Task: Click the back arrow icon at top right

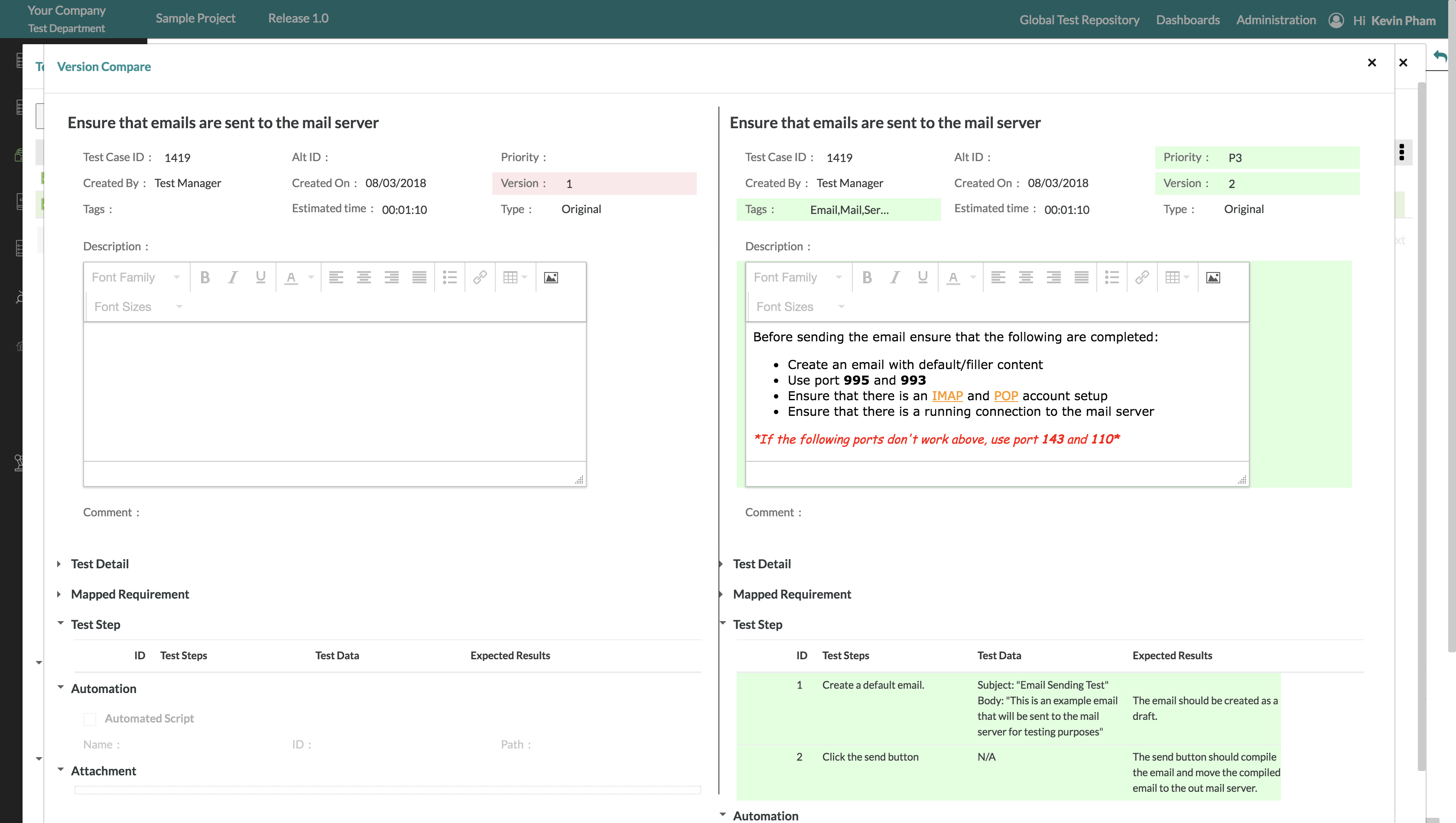Action: 1440,56
